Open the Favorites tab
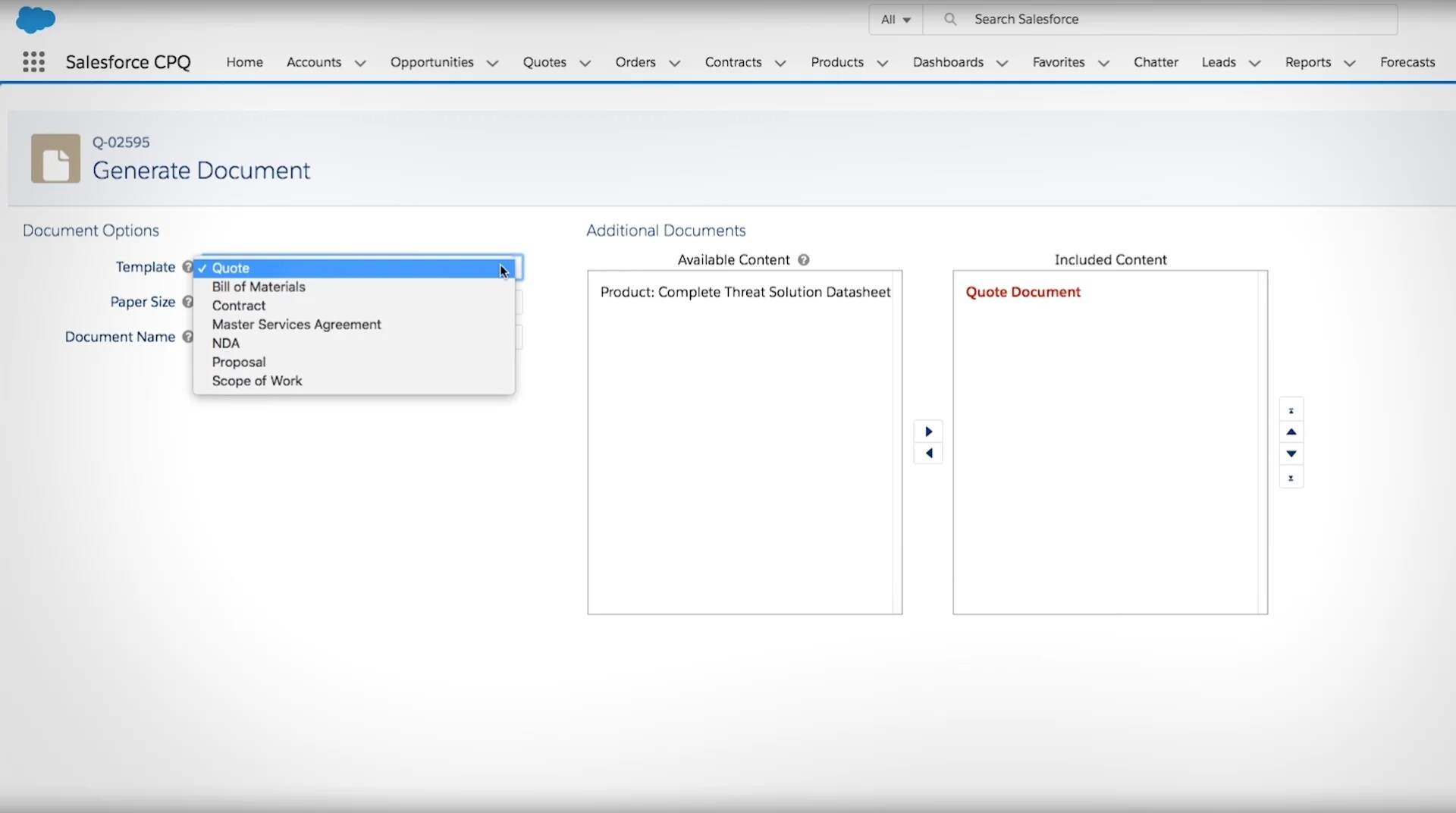 [1059, 62]
